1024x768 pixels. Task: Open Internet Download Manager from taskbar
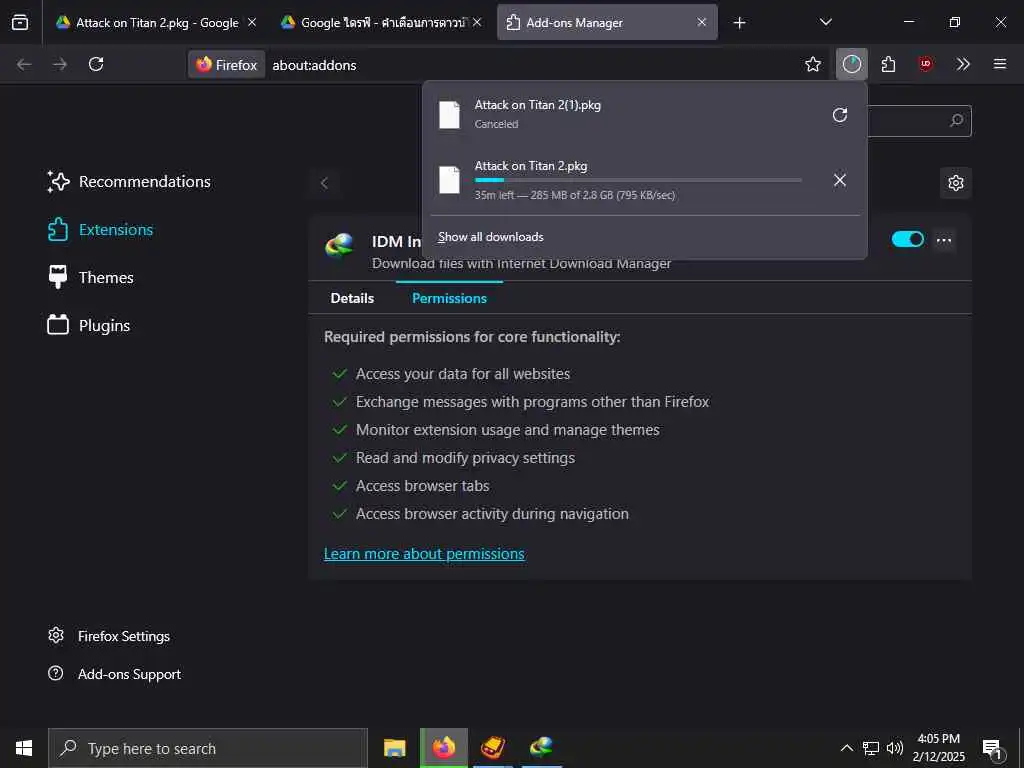(541, 748)
